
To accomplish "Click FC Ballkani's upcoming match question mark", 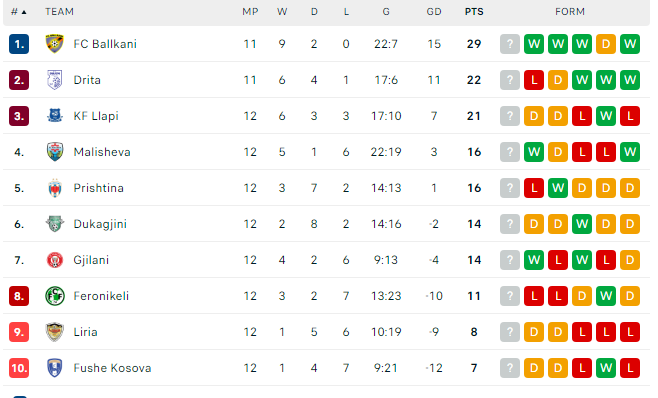I will click(510, 44).
